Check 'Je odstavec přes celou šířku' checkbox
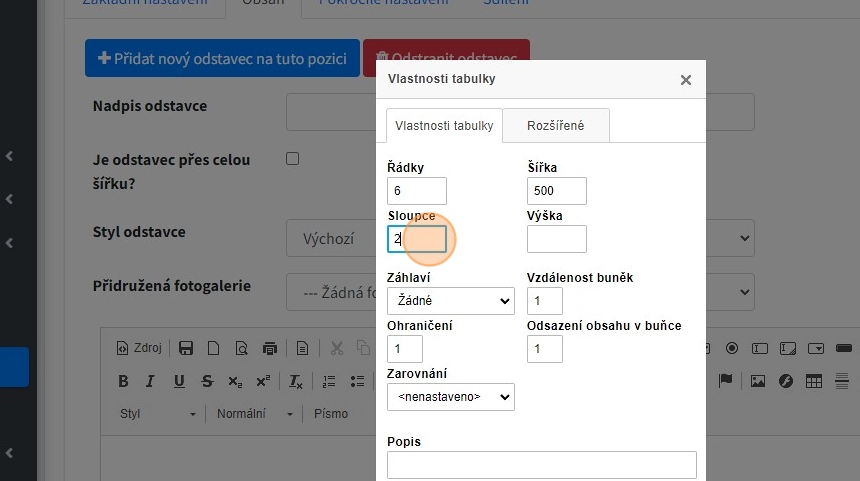Viewport: 860px width, 481px height. click(293, 158)
